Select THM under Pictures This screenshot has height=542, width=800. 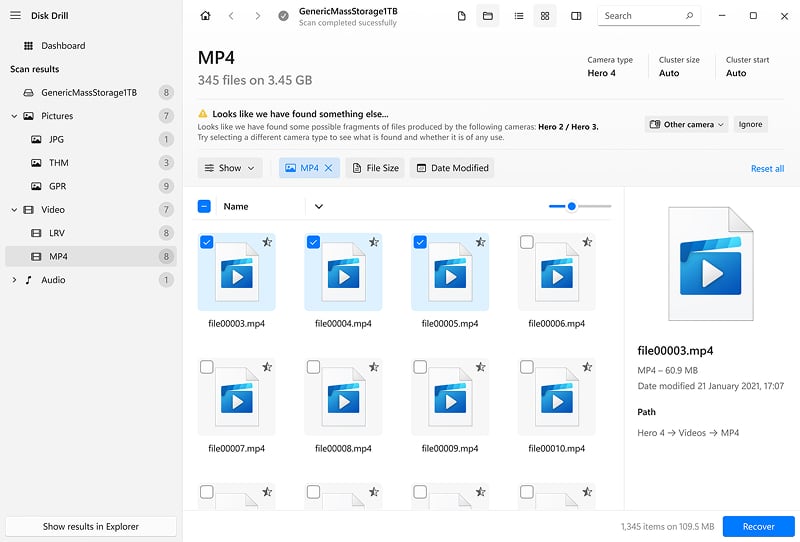91,163
